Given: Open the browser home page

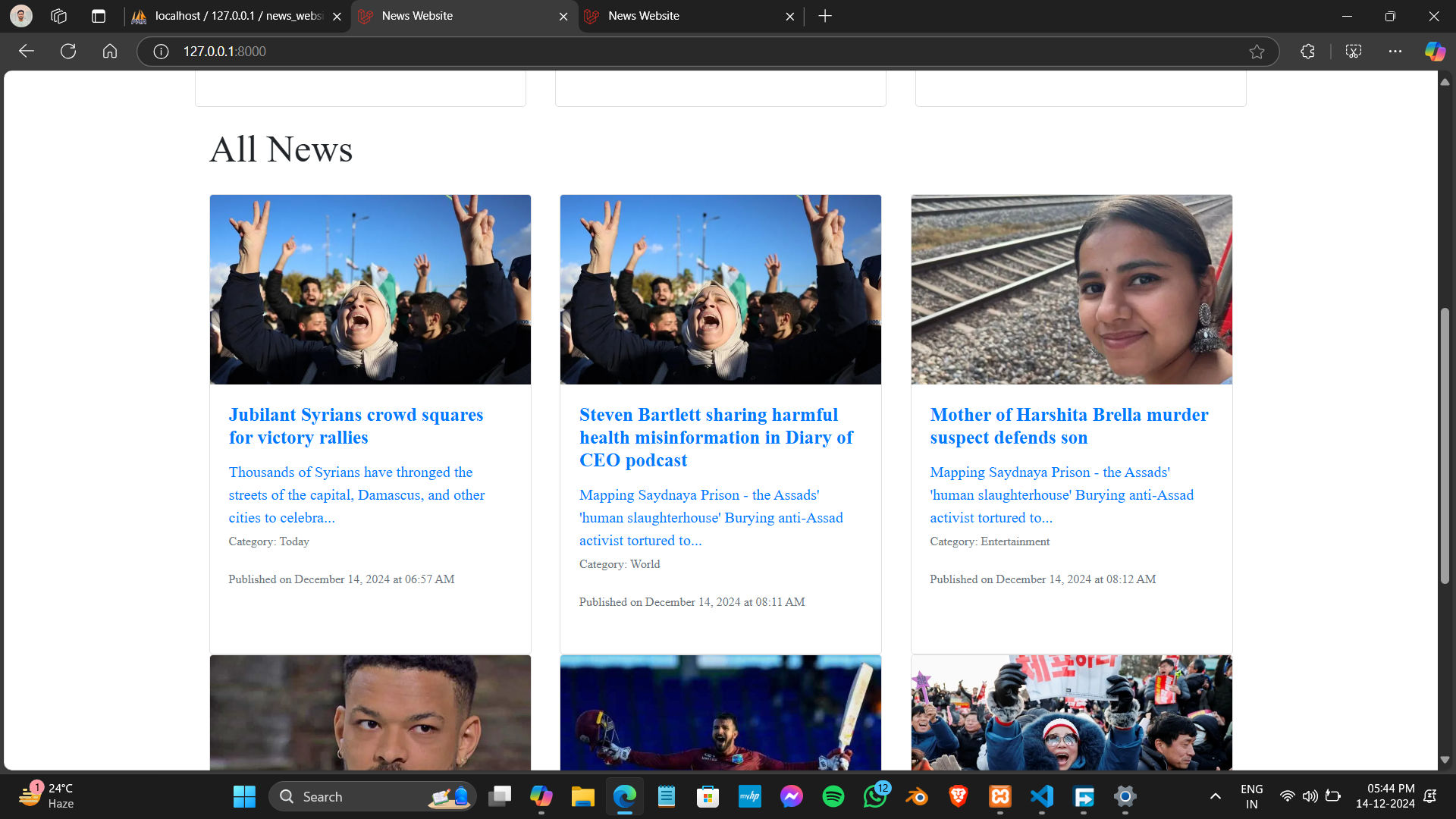Looking at the screenshot, I should coord(110,51).
